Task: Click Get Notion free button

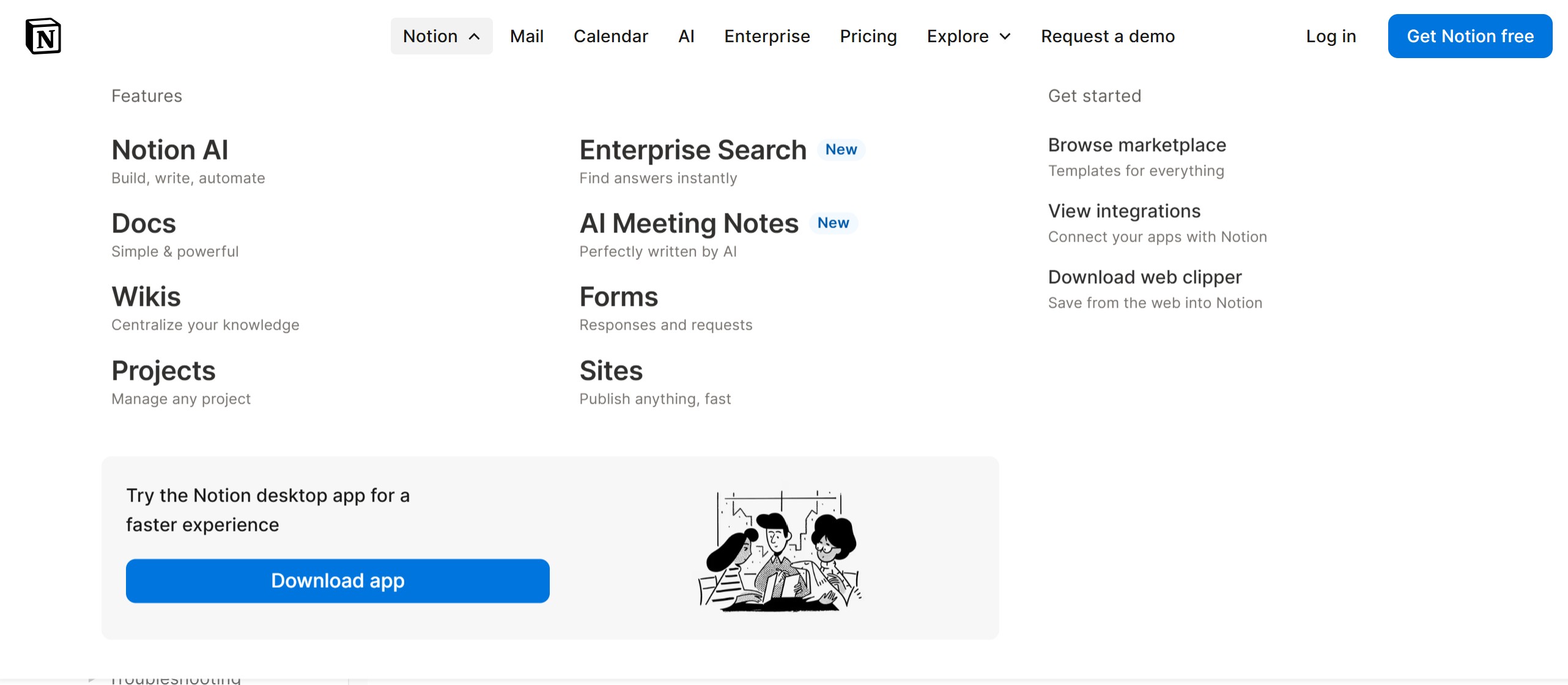Action: pyautogui.click(x=1470, y=36)
